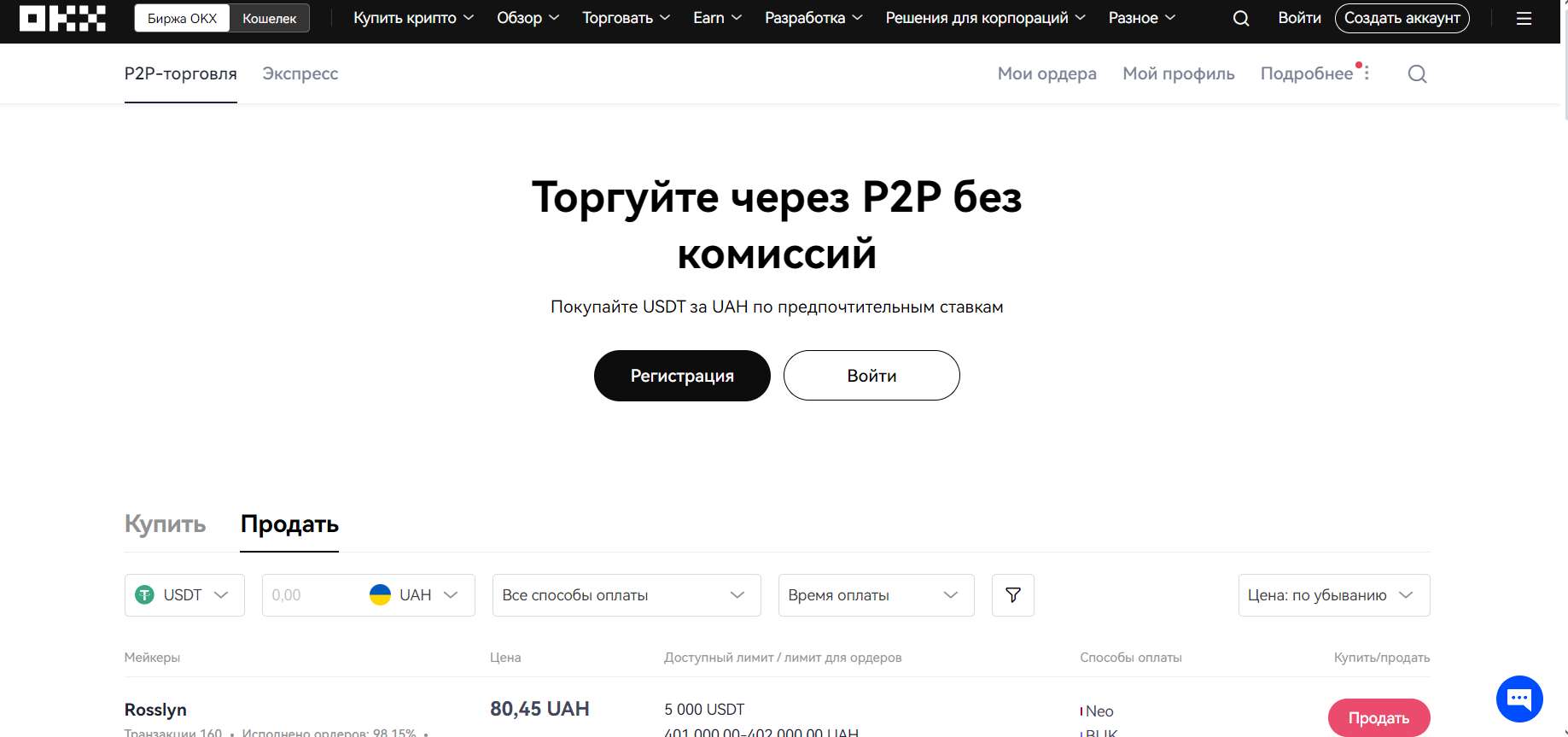Open the filter funnel icon
The image size is (1568, 737).
1013,595
